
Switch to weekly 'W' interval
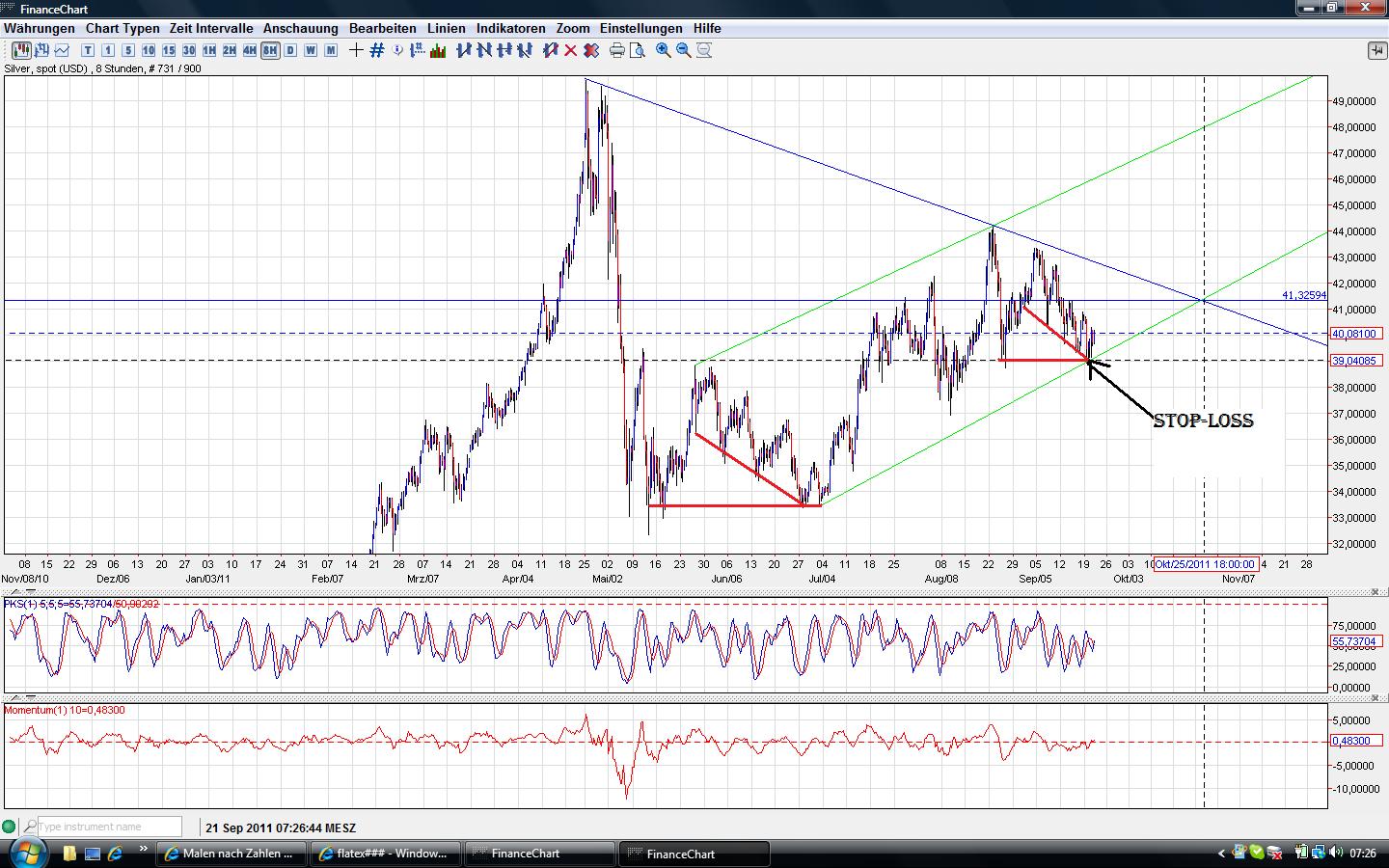tap(311, 50)
